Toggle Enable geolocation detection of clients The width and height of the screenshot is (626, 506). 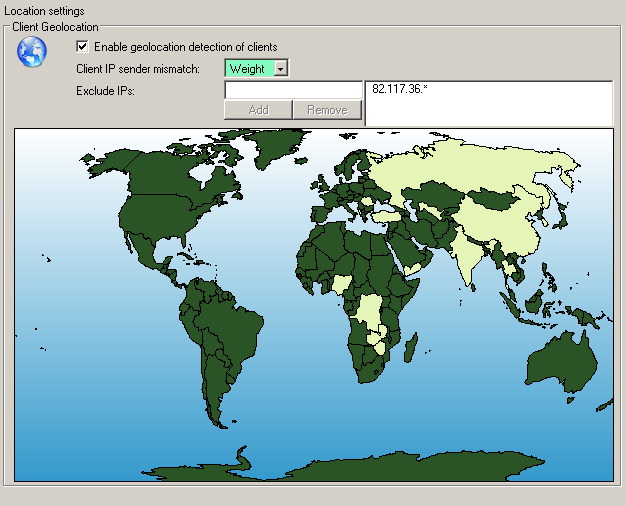(x=83, y=47)
